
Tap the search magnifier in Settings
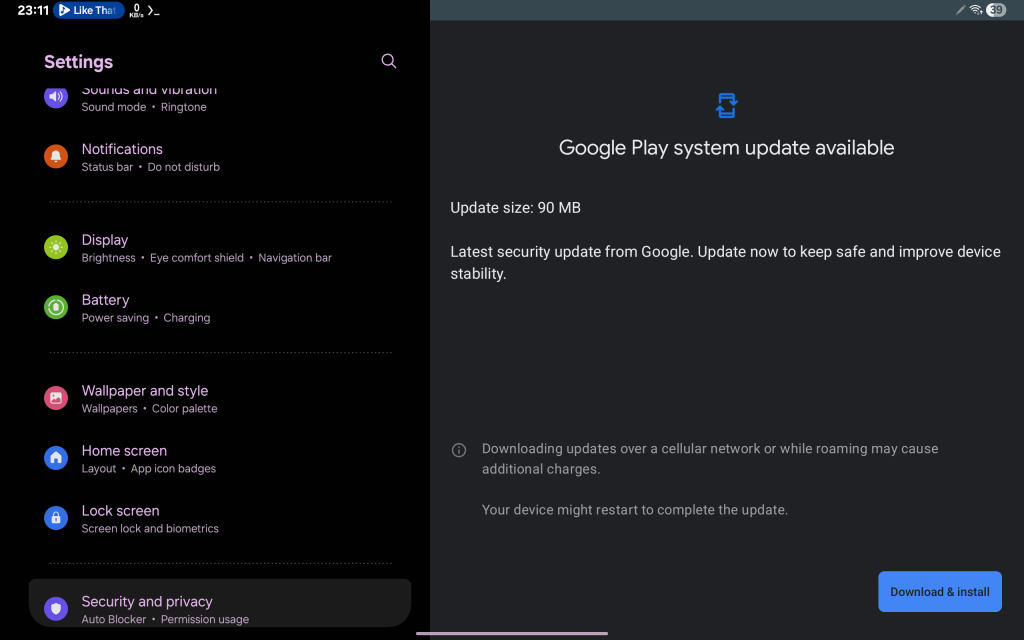(389, 61)
